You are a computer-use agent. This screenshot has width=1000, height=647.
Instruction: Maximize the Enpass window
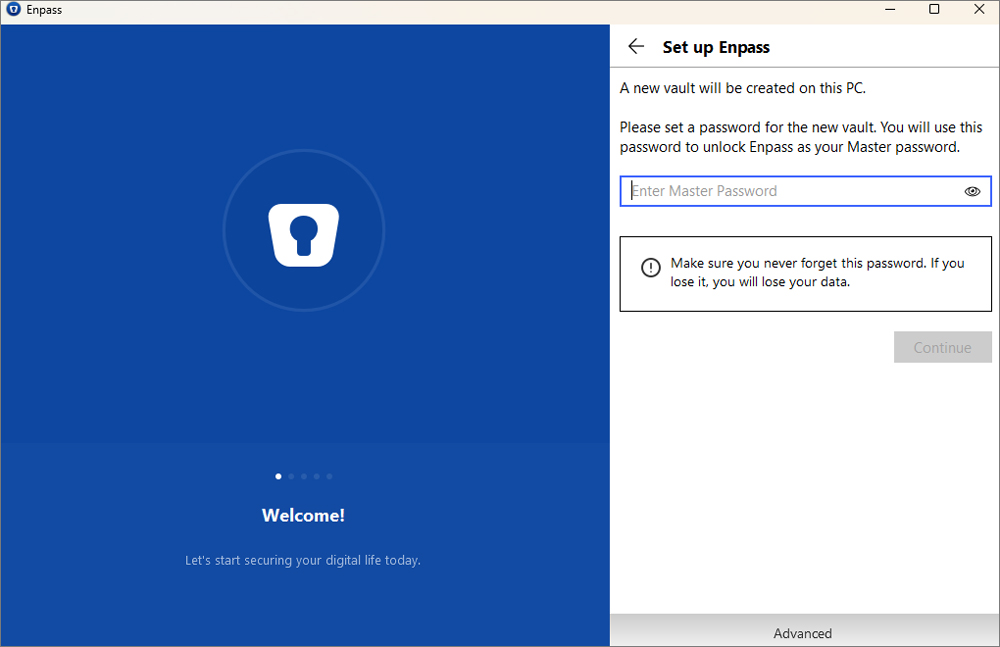[x=934, y=10]
